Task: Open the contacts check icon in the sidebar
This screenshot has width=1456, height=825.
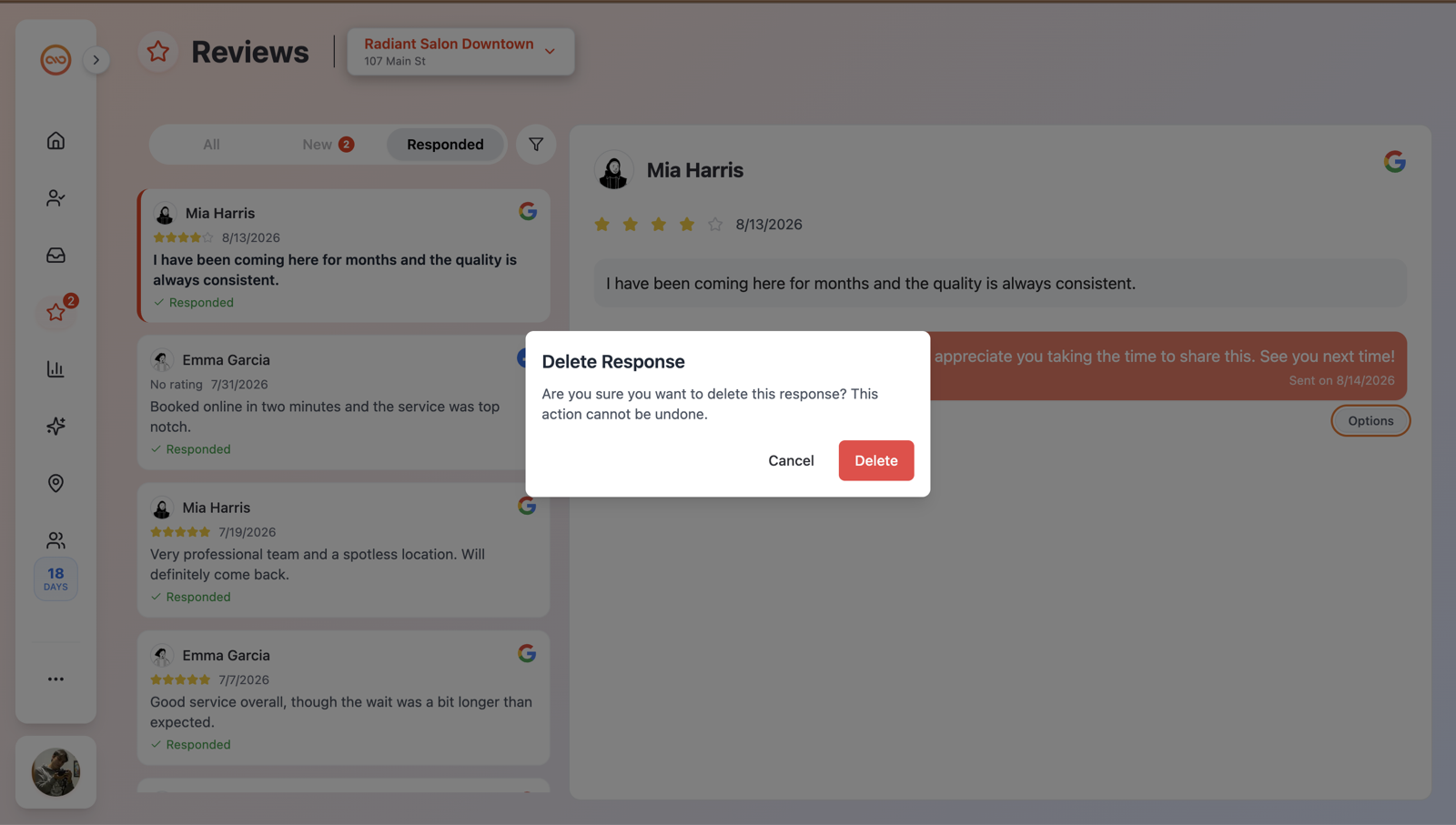Action: pyautogui.click(x=56, y=197)
